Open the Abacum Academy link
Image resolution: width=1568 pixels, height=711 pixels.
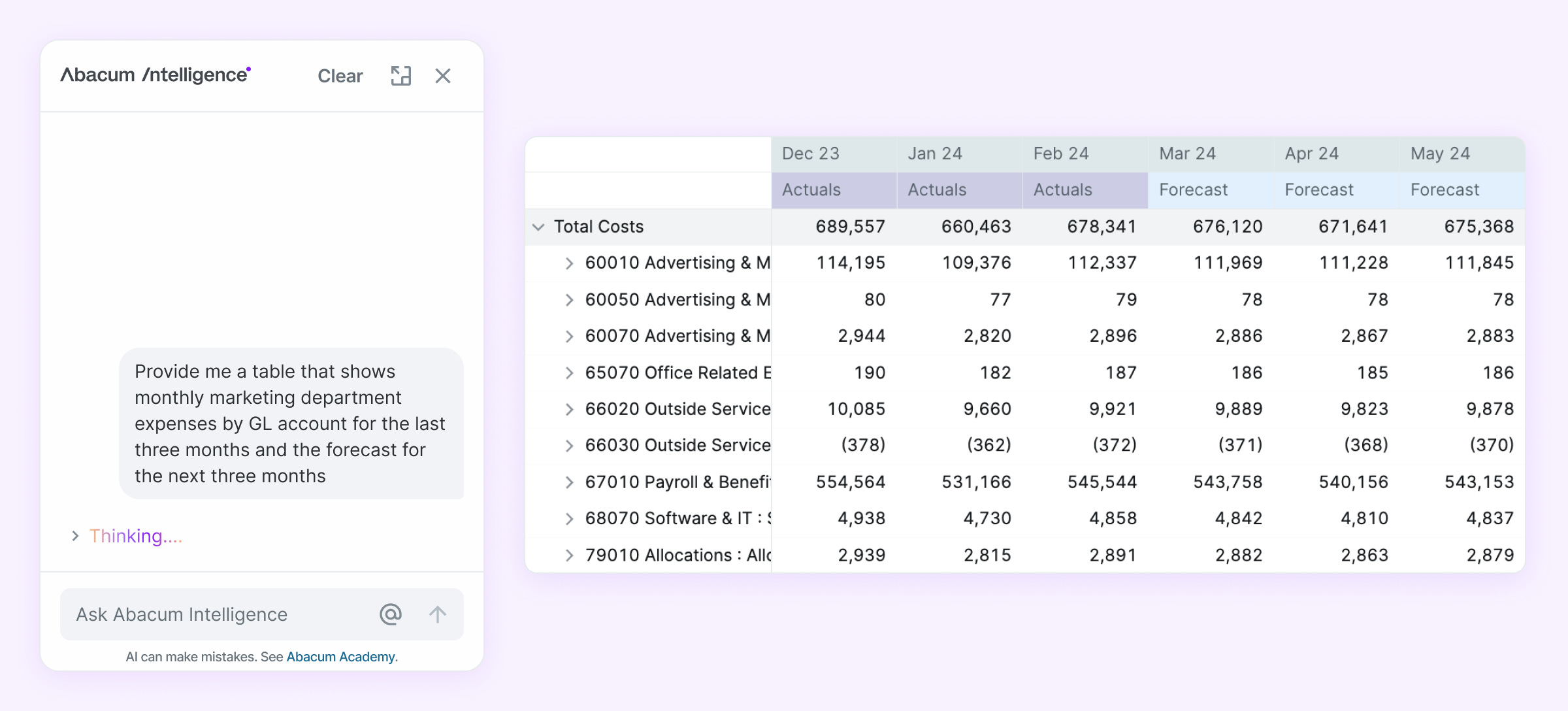pyautogui.click(x=340, y=657)
